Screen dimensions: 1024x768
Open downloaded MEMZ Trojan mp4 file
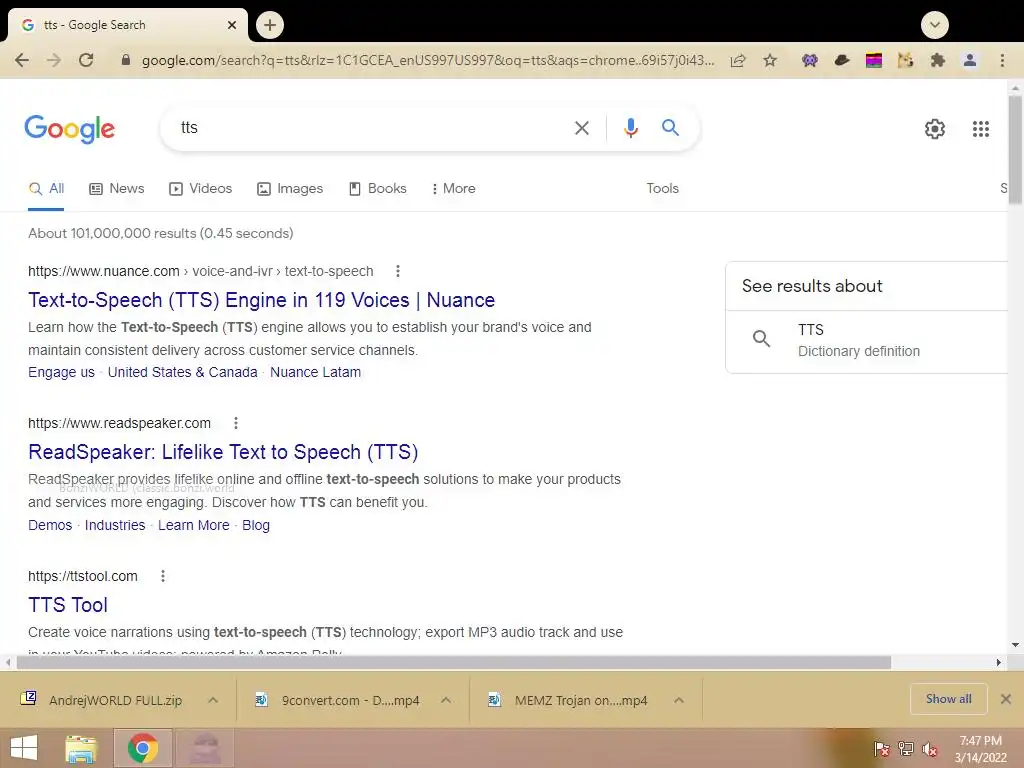568,700
